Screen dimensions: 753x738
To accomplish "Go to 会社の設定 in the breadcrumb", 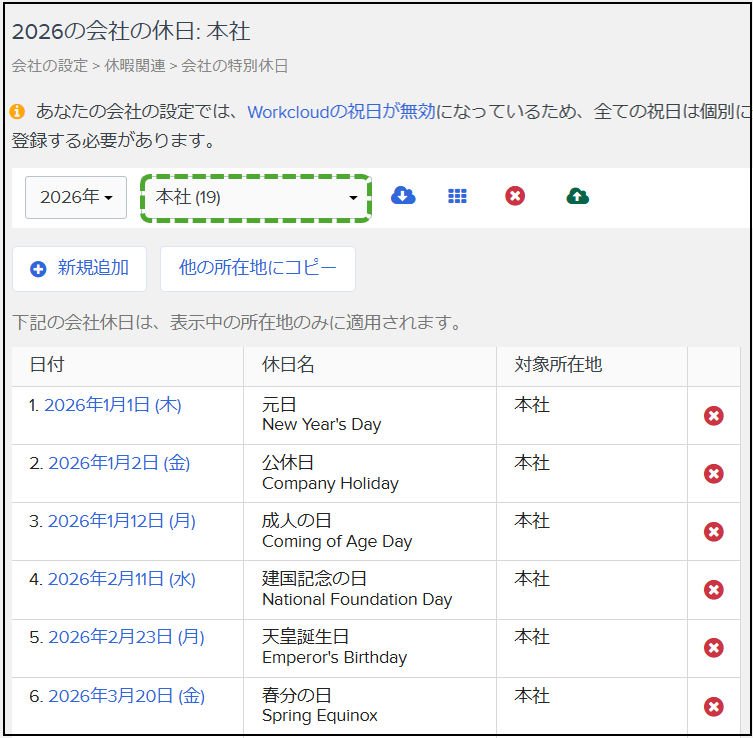I will (x=49, y=66).
